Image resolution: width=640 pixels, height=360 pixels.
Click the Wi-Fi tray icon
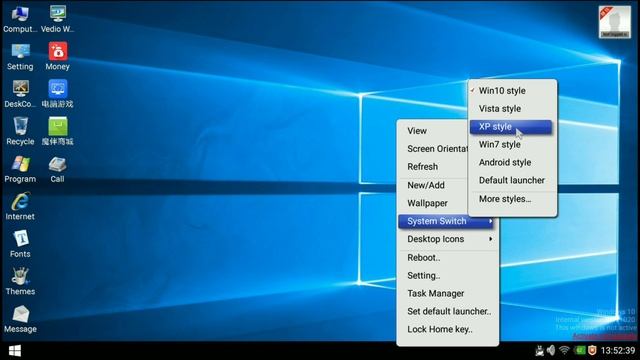click(x=564, y=350)
